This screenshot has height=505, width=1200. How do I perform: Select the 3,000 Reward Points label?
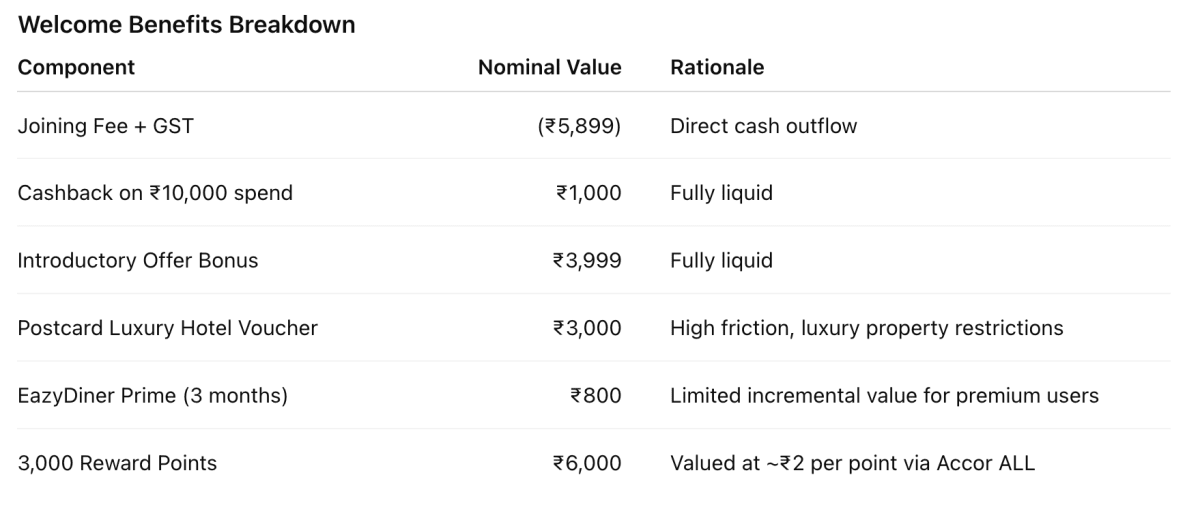(117, 463)
